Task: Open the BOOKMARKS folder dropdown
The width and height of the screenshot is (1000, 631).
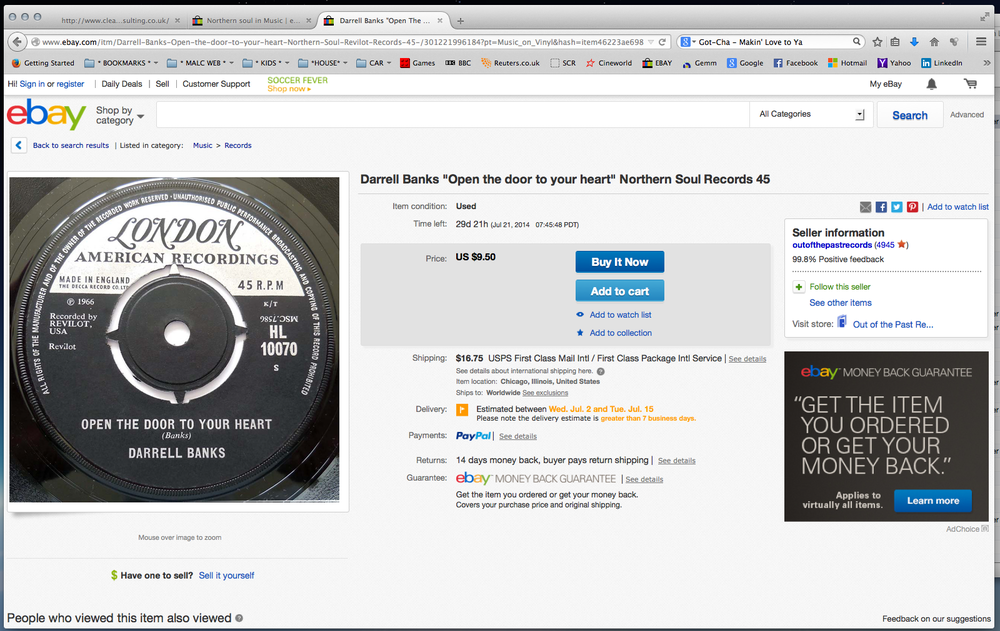Action: tap(121, 63)
